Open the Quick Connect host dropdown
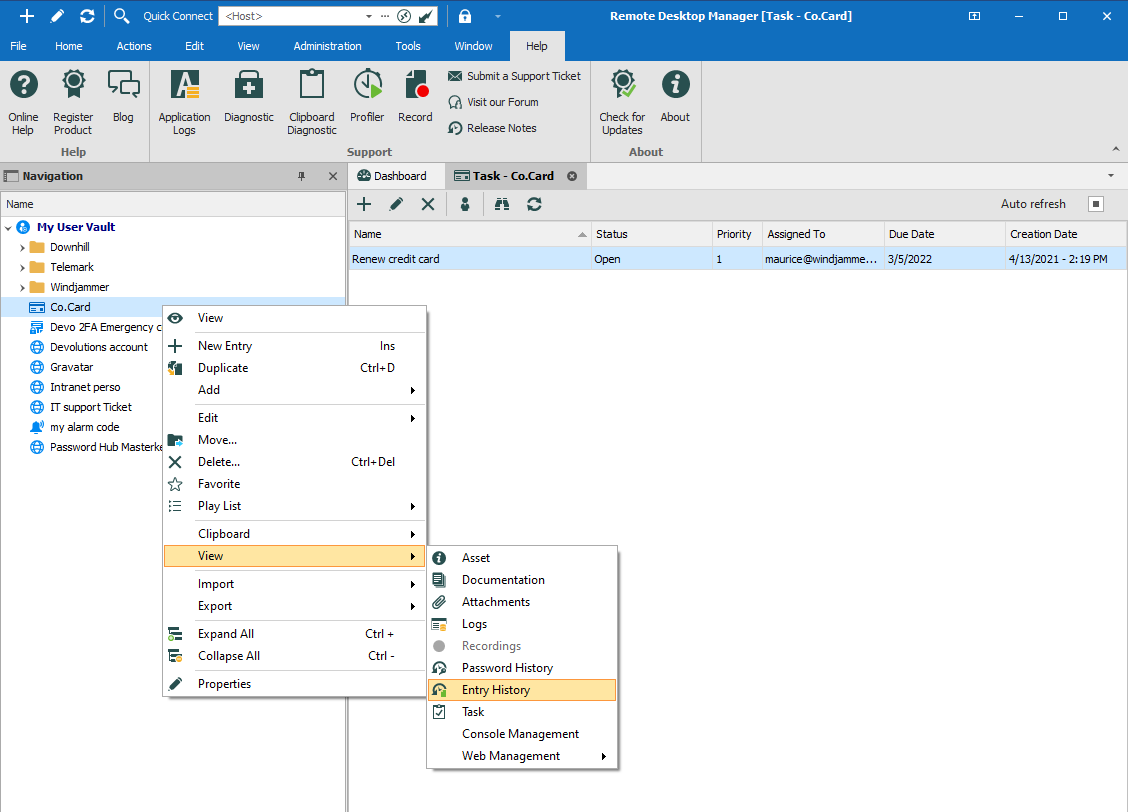 (369, 16)
